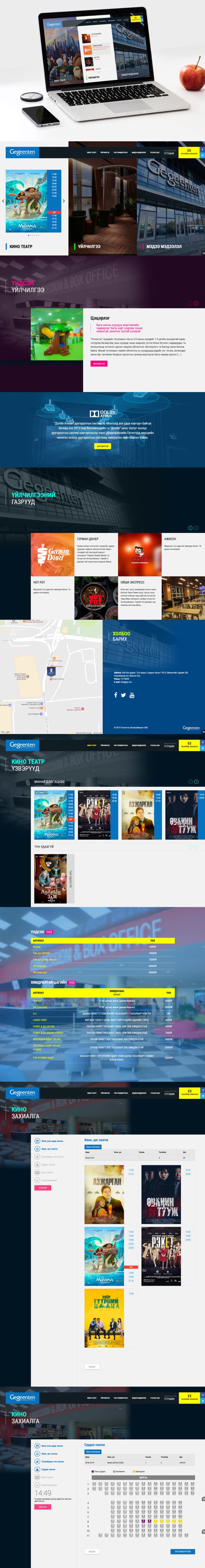Open the Ажисен restaurant logo tile
This screenshot has height=1568, width=205.
(x=140, y=555)
